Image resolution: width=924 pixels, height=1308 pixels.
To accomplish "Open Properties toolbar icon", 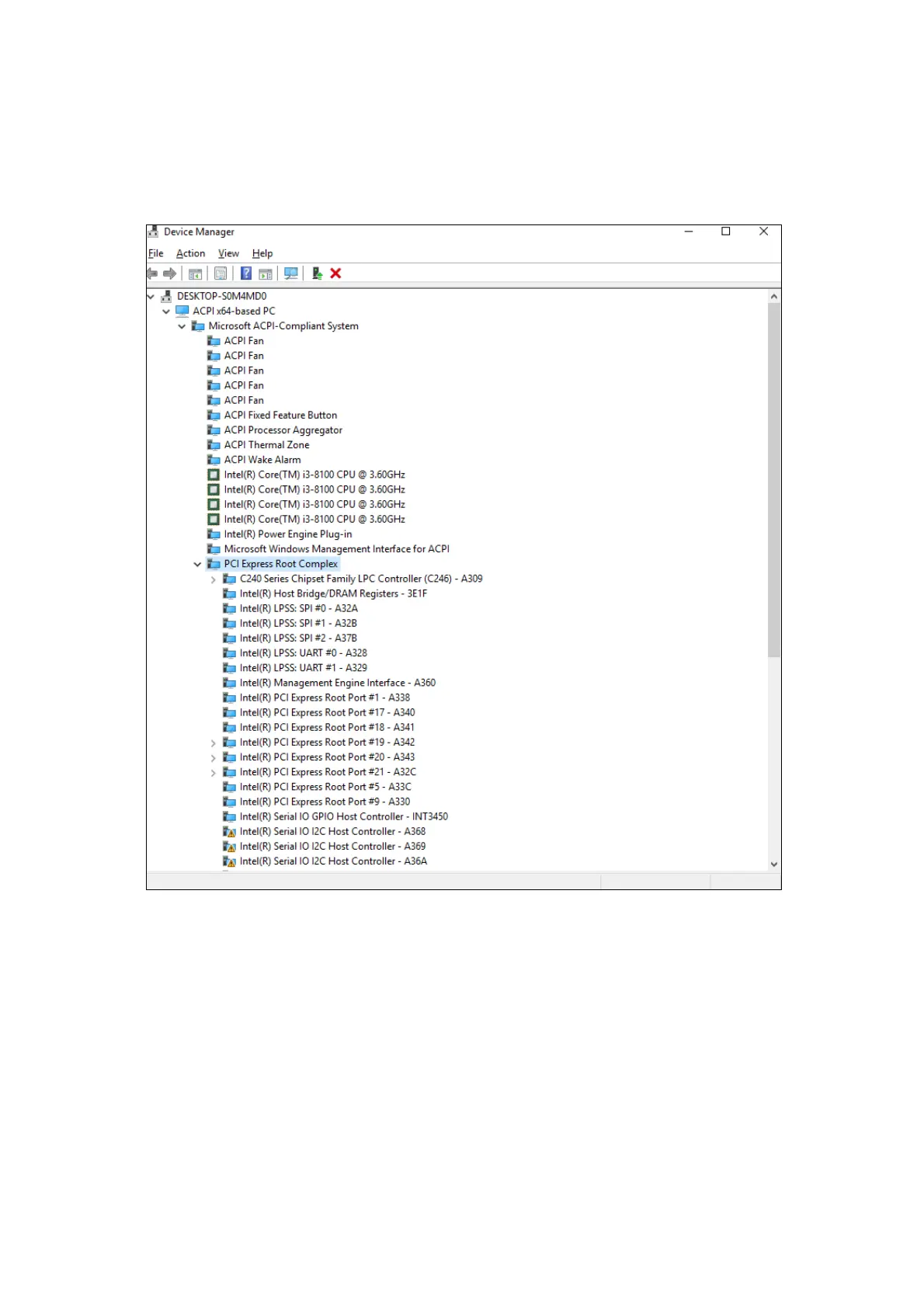I will 221,273.
